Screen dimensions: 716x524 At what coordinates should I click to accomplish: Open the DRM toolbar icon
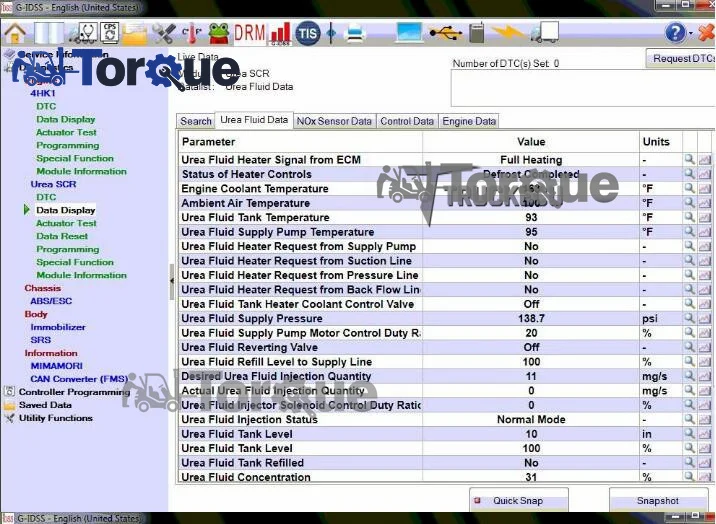coord(249,33)
